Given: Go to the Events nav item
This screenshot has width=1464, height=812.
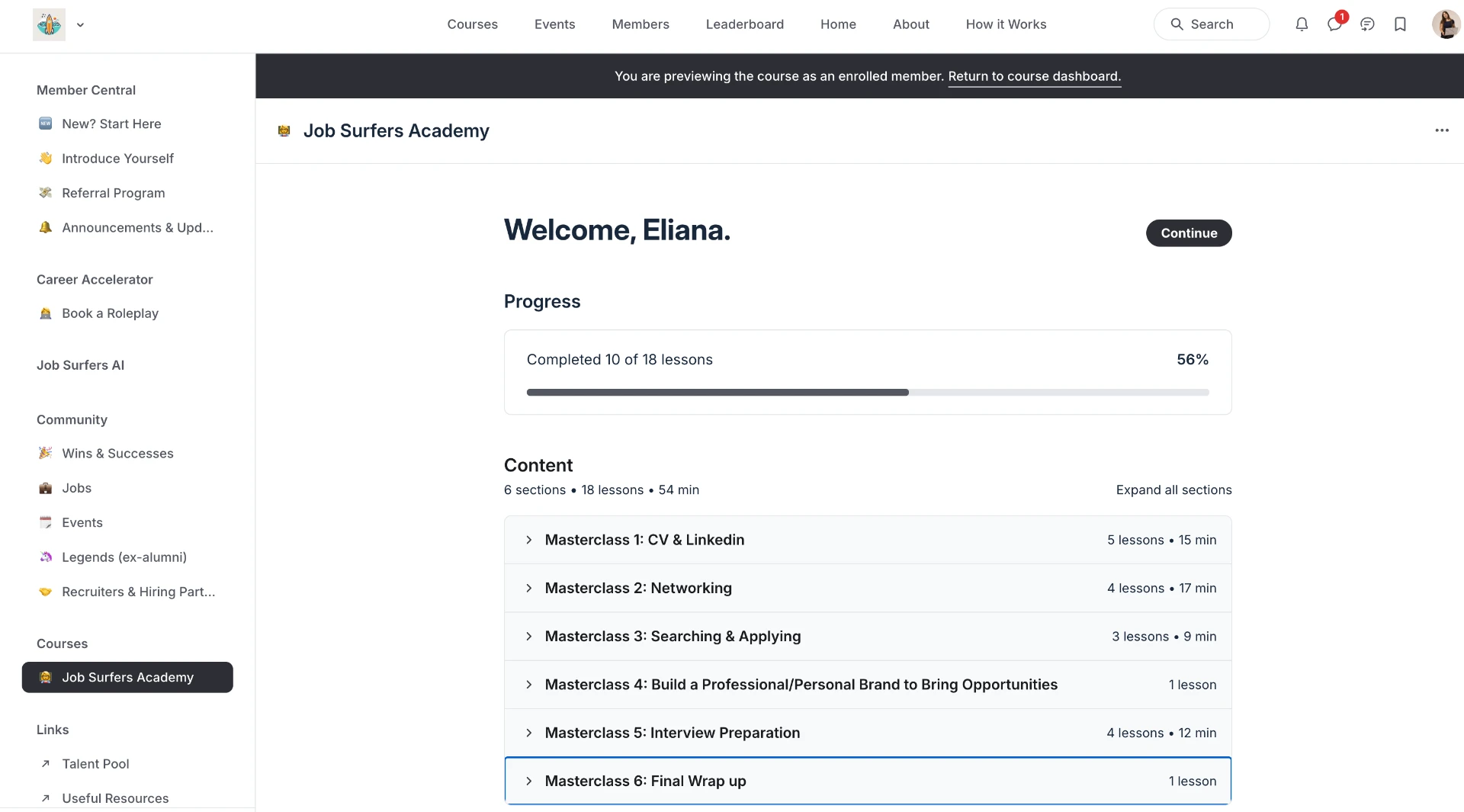Looking at the screenshot, I should (554, 24).
